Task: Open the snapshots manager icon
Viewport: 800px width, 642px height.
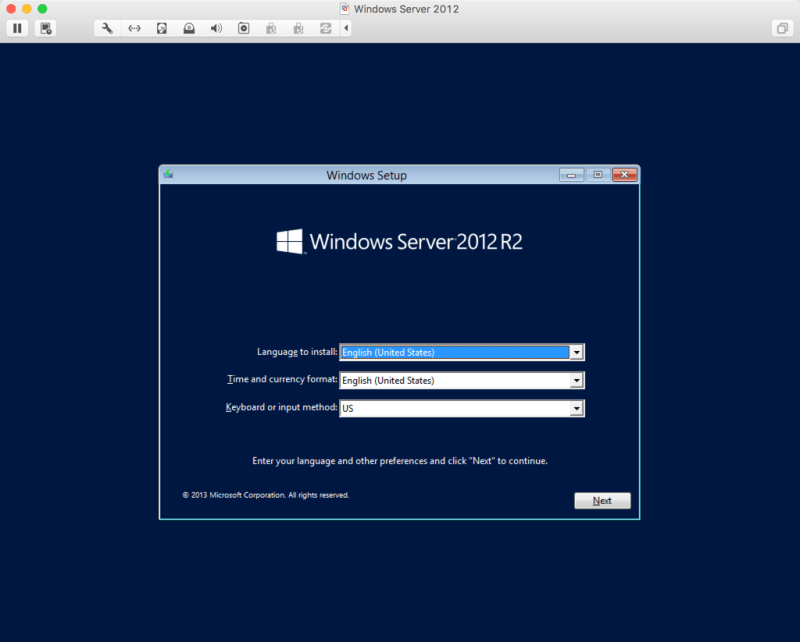Action: click(46, 28)
